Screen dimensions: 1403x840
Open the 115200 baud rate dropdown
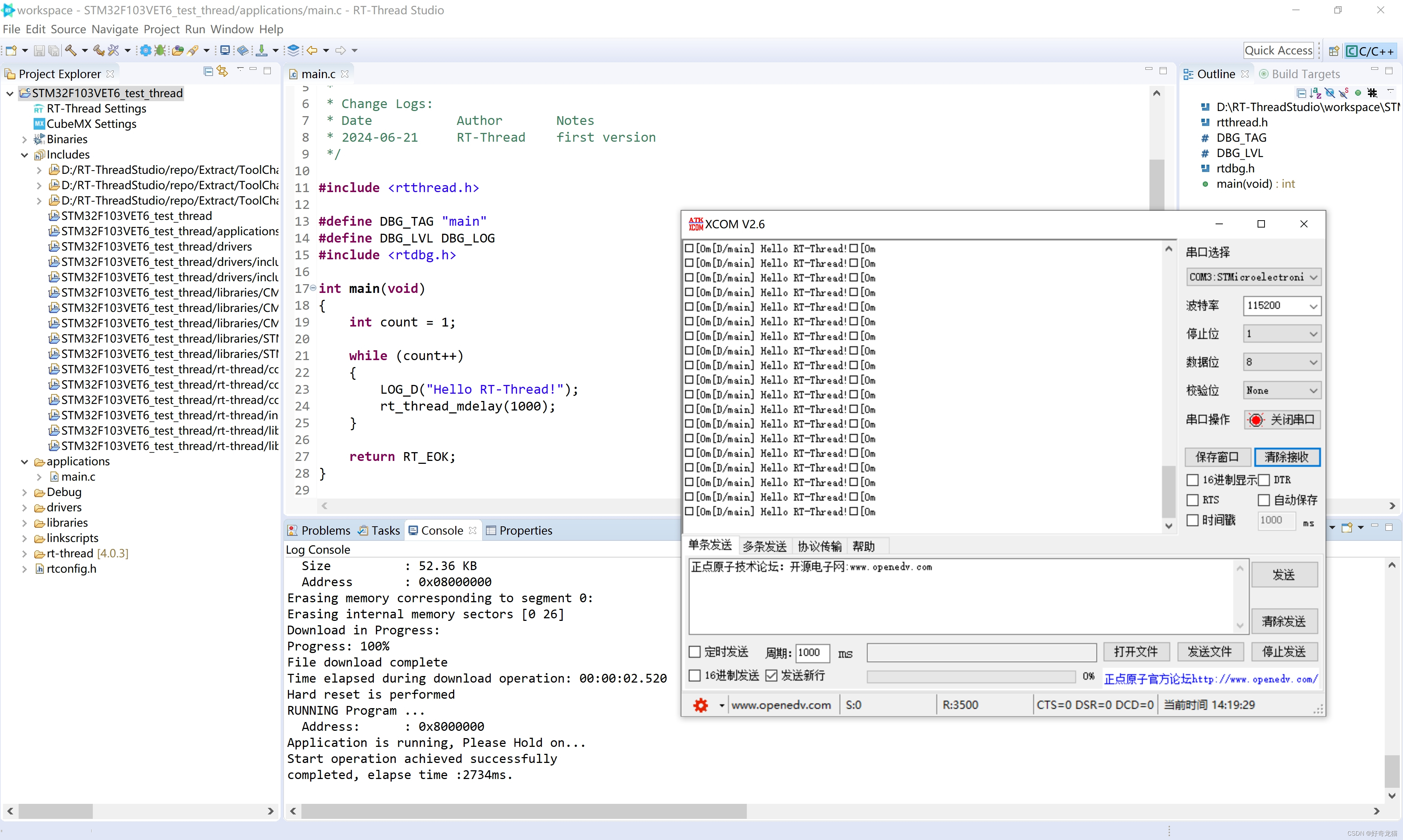tap(1282, 306)
